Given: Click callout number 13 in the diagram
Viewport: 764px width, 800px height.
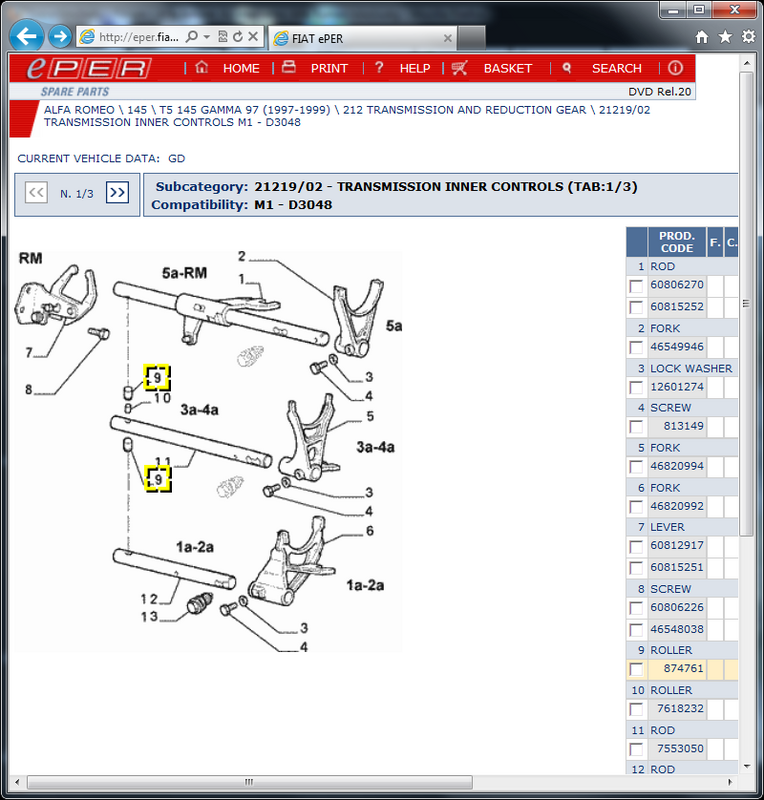Looking at the screenshot, I should coord(150,617).
